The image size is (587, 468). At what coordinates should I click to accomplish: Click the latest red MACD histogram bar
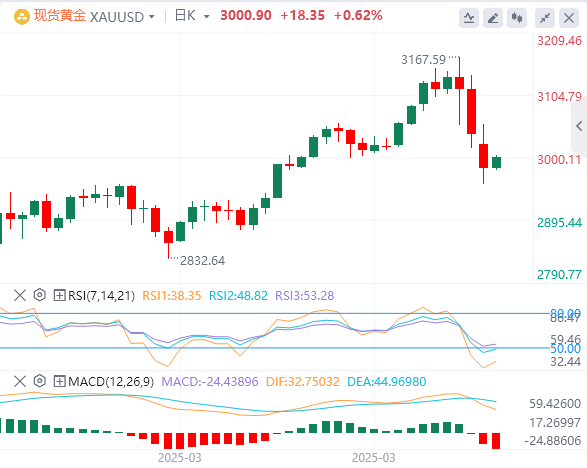point(496,441)
